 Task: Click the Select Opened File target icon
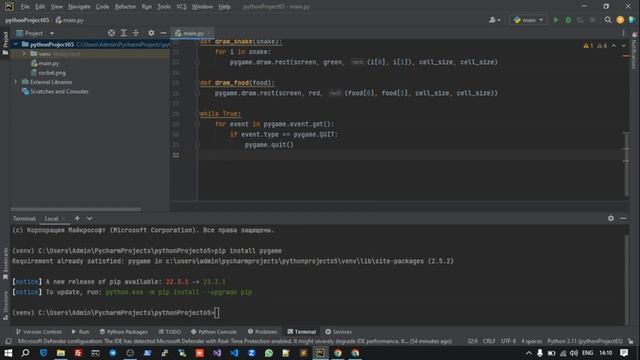(111, 33)
